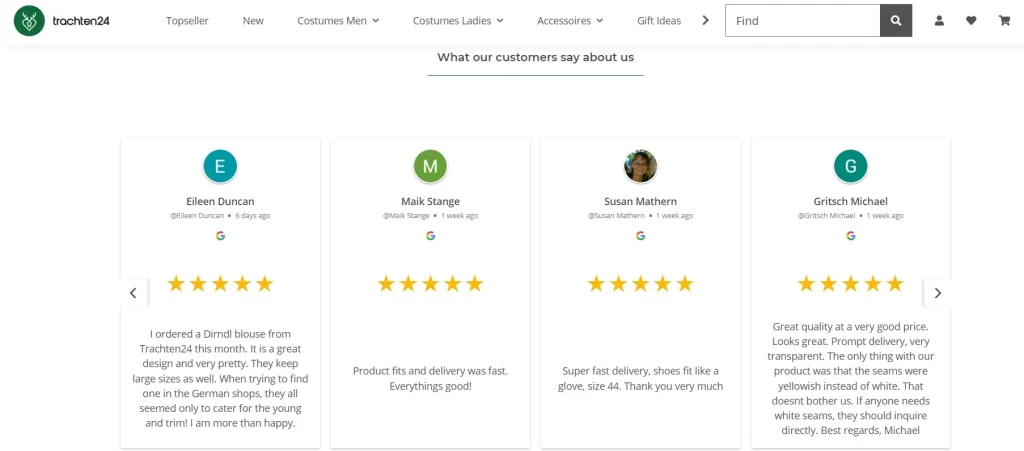Open the wishlist heart icon
Screen dimensions: 1024x451
point(971,20)
